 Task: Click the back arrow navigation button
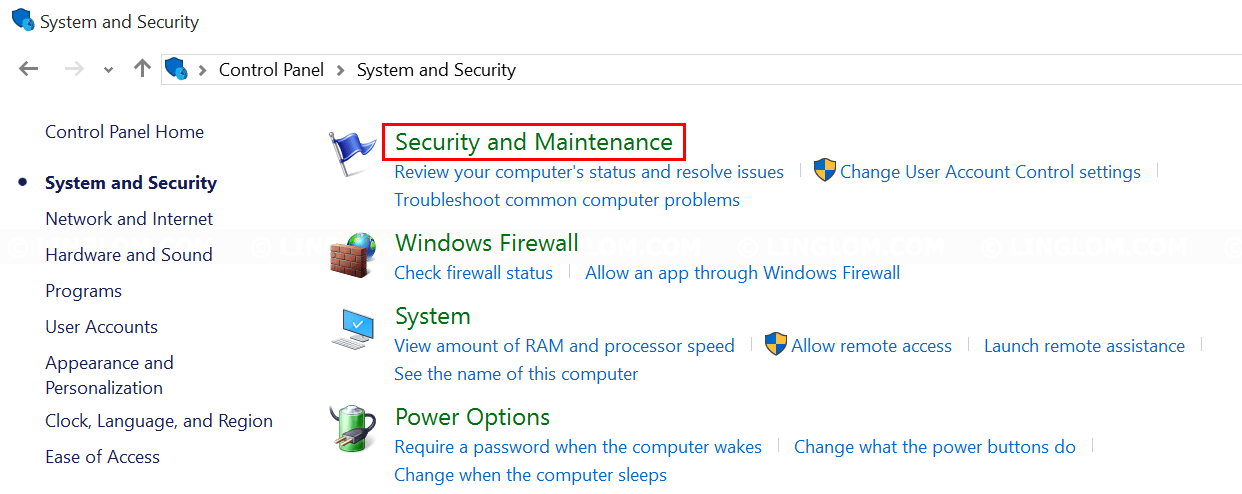[x=29, y=69]
